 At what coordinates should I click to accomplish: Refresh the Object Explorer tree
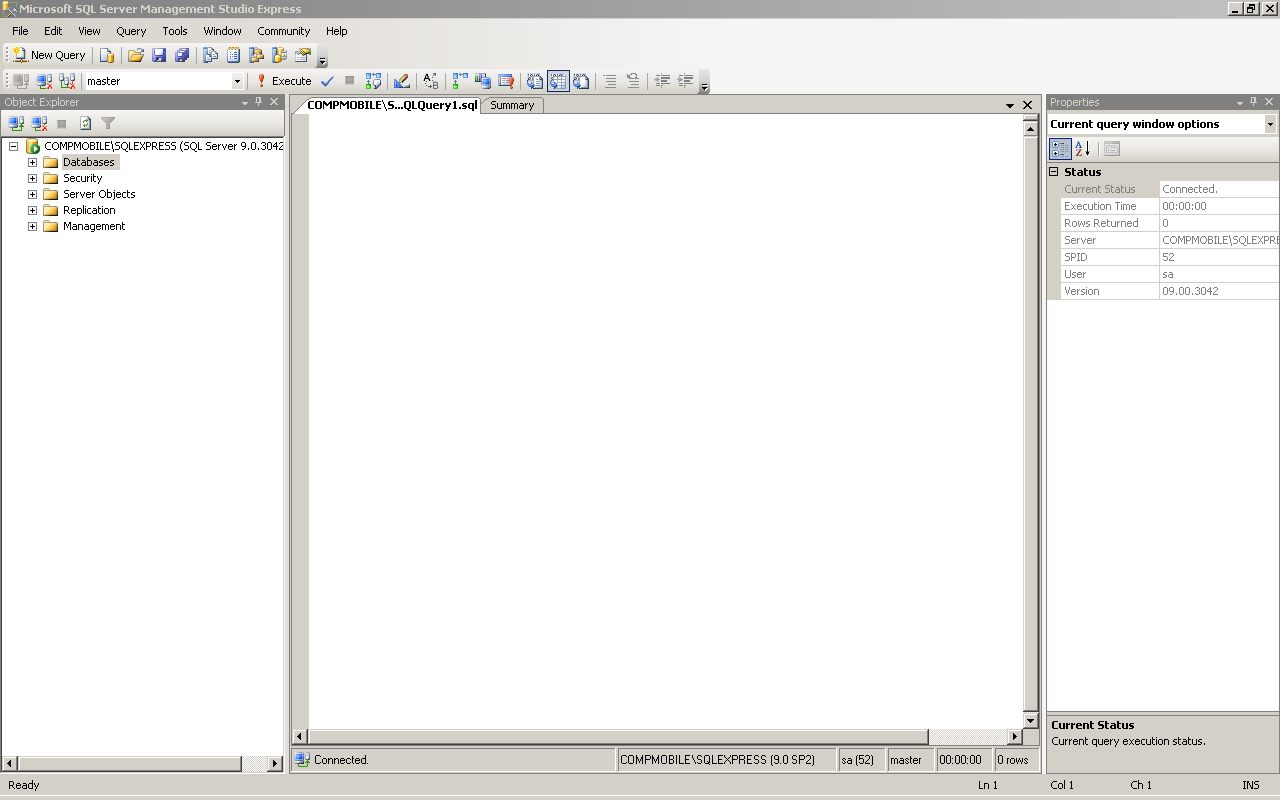85,123
